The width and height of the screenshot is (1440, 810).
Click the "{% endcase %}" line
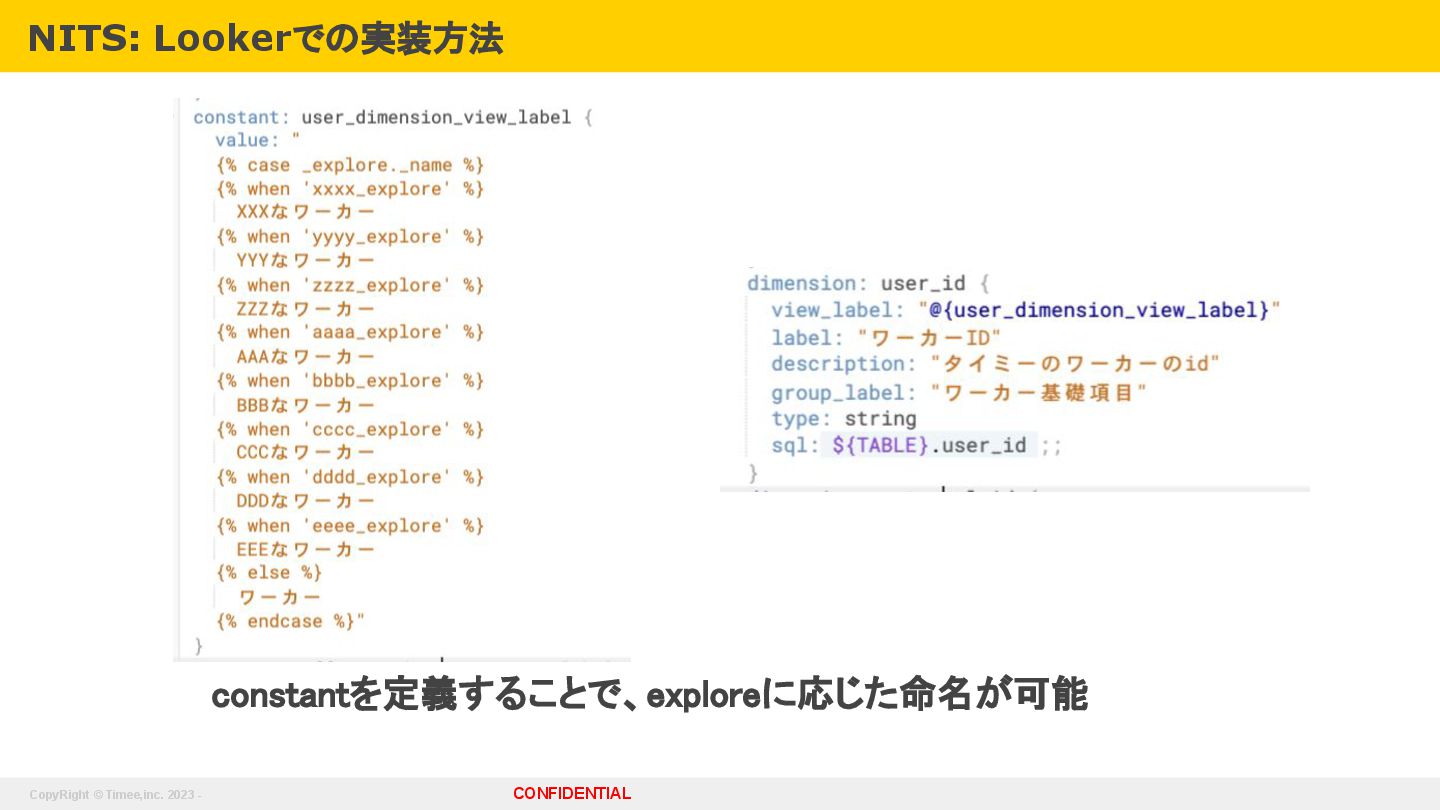coord(290,621)
